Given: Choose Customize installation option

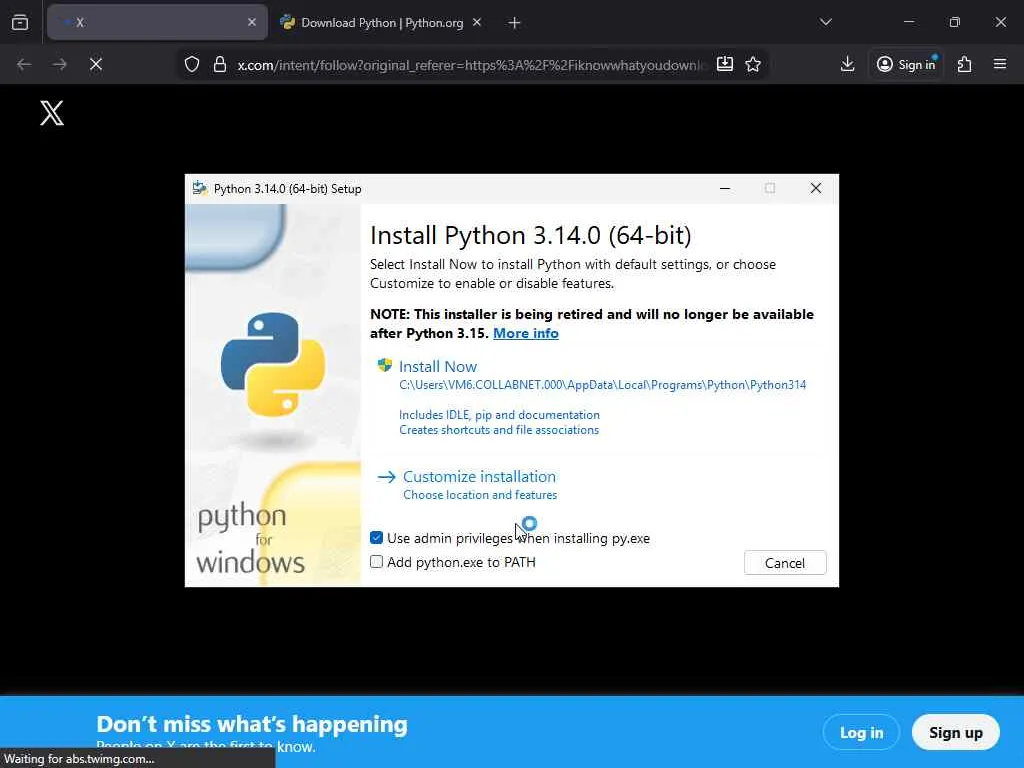Looking at the screenshot, I should 479,477.
